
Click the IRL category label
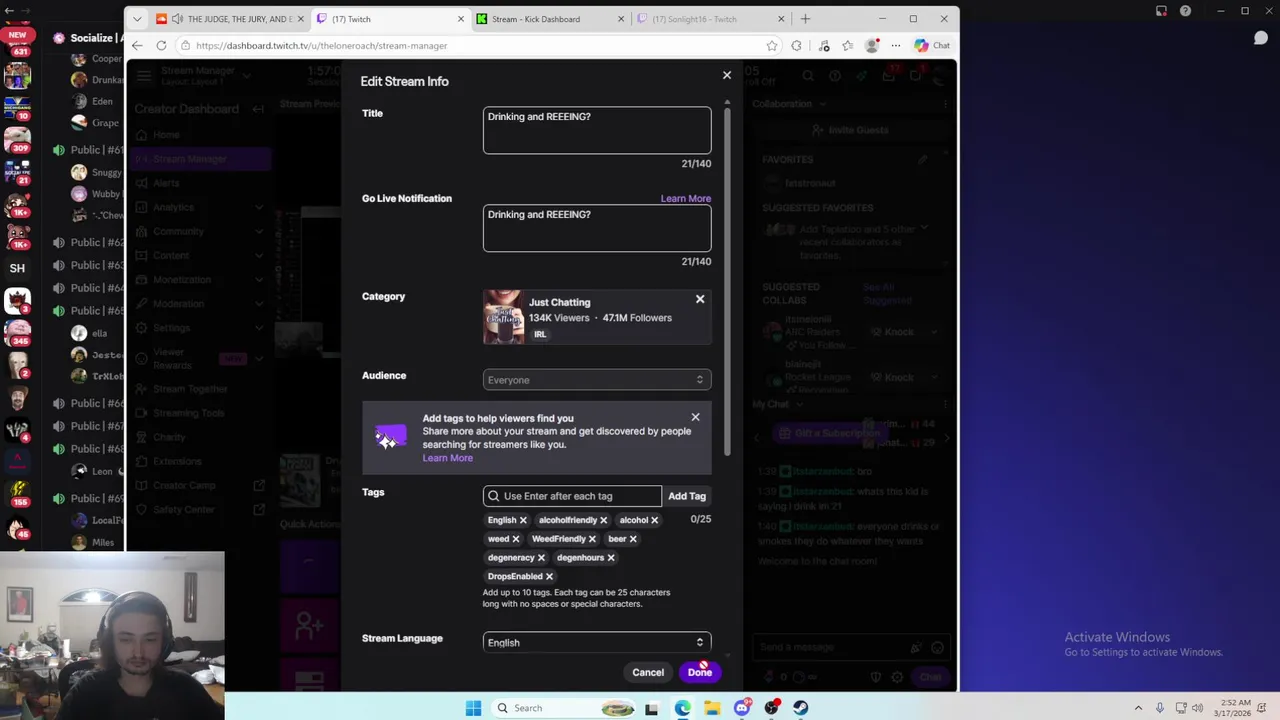point(540,334)
